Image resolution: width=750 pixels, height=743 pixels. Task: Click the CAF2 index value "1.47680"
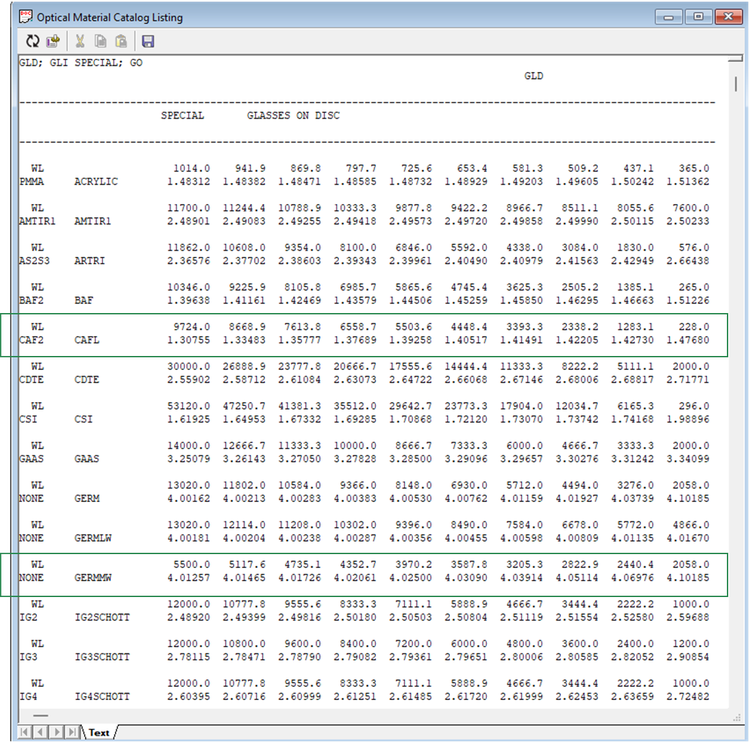coord(688,340)
